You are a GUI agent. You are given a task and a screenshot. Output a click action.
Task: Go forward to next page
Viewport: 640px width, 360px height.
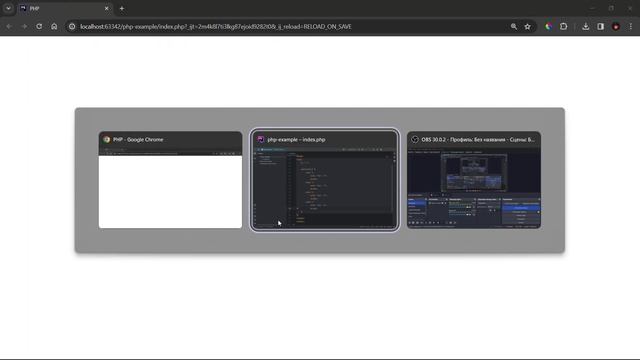[x=24, y=27]
